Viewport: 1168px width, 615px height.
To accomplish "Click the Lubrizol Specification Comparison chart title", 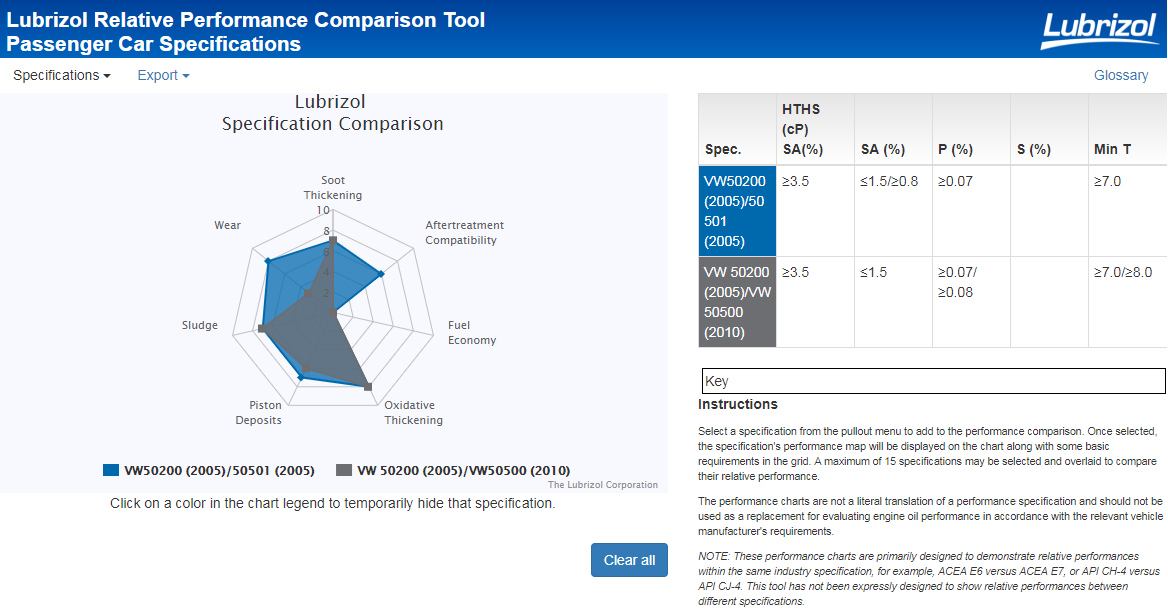I will 332,113.
